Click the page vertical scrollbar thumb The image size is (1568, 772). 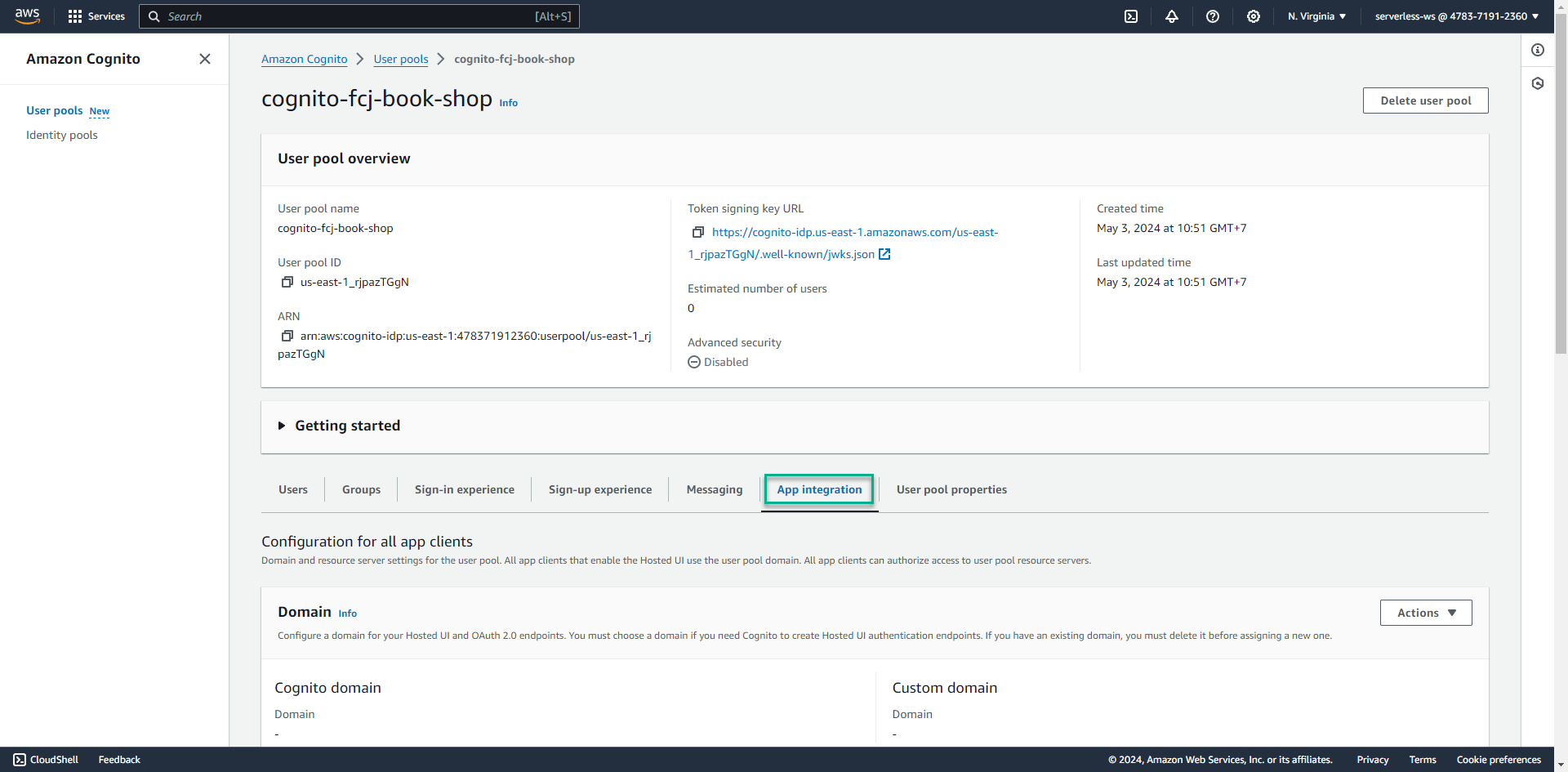[1561, 184]
